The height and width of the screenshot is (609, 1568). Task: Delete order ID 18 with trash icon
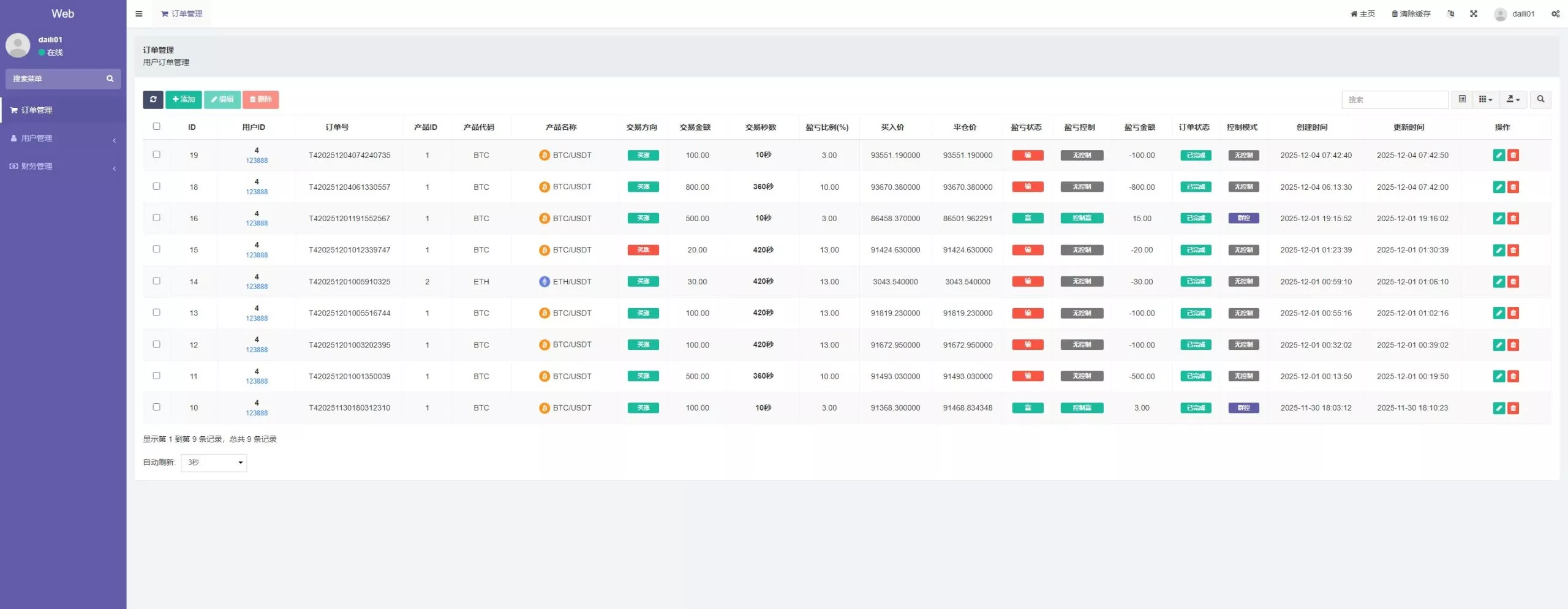(1513, 187)
